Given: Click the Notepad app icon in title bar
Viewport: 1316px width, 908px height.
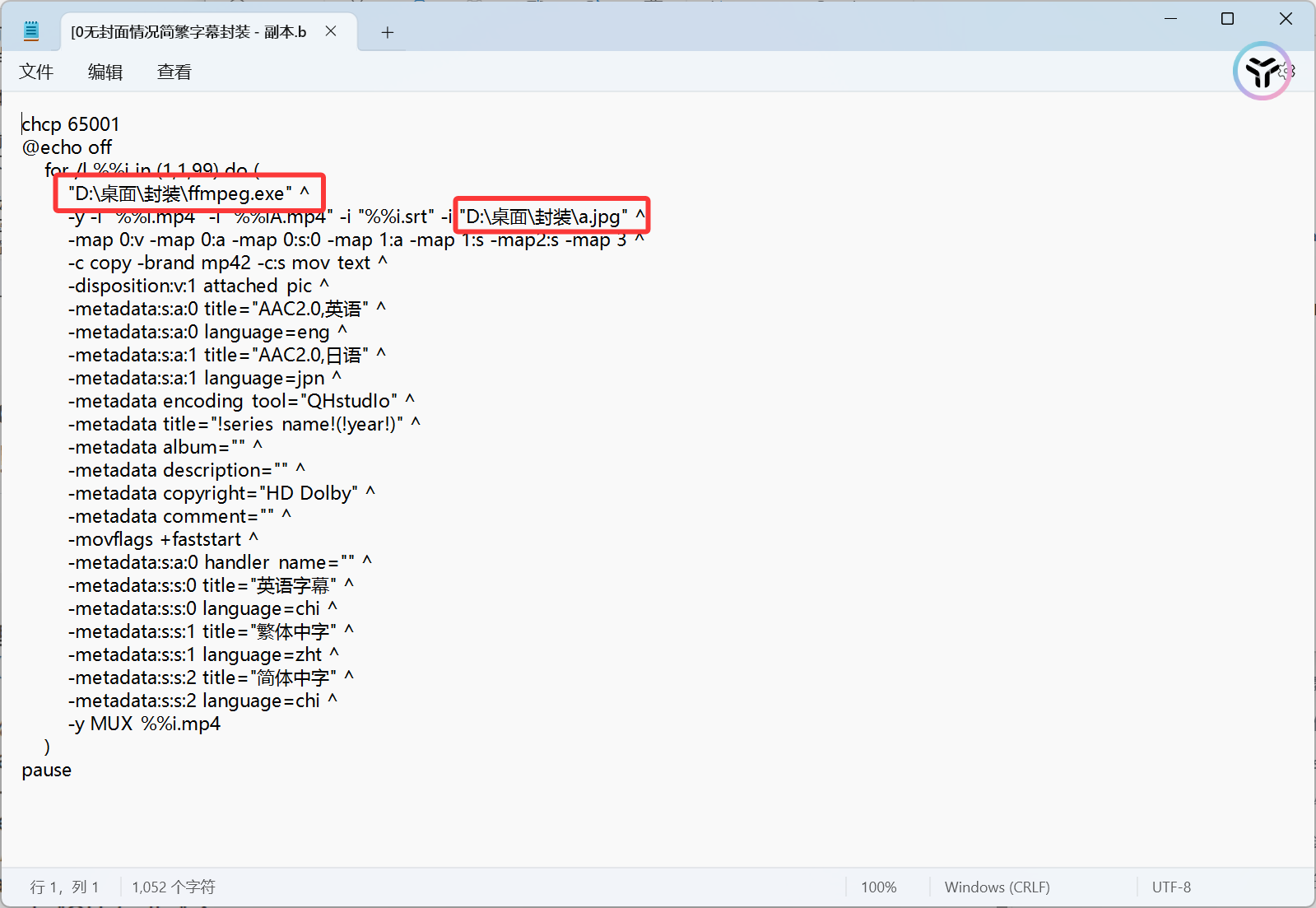Looking at the screenshot, I should (x=31, y=32).
